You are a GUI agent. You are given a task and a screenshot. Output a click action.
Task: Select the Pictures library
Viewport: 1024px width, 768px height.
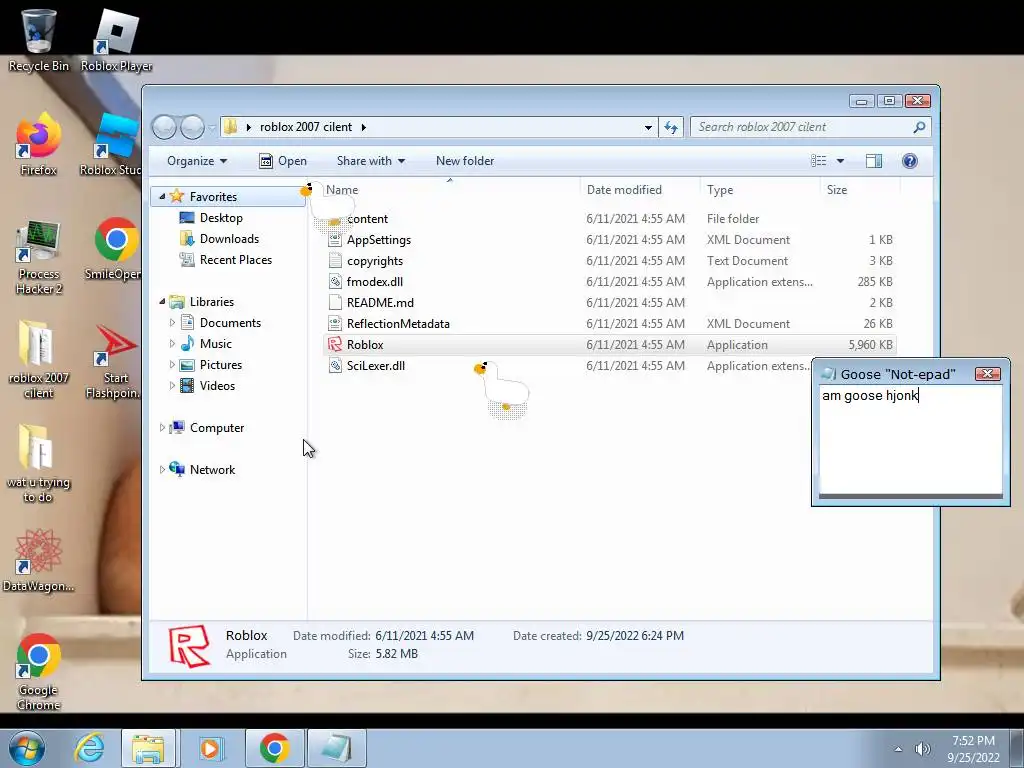pyautogui.click(x=221, y=364)
